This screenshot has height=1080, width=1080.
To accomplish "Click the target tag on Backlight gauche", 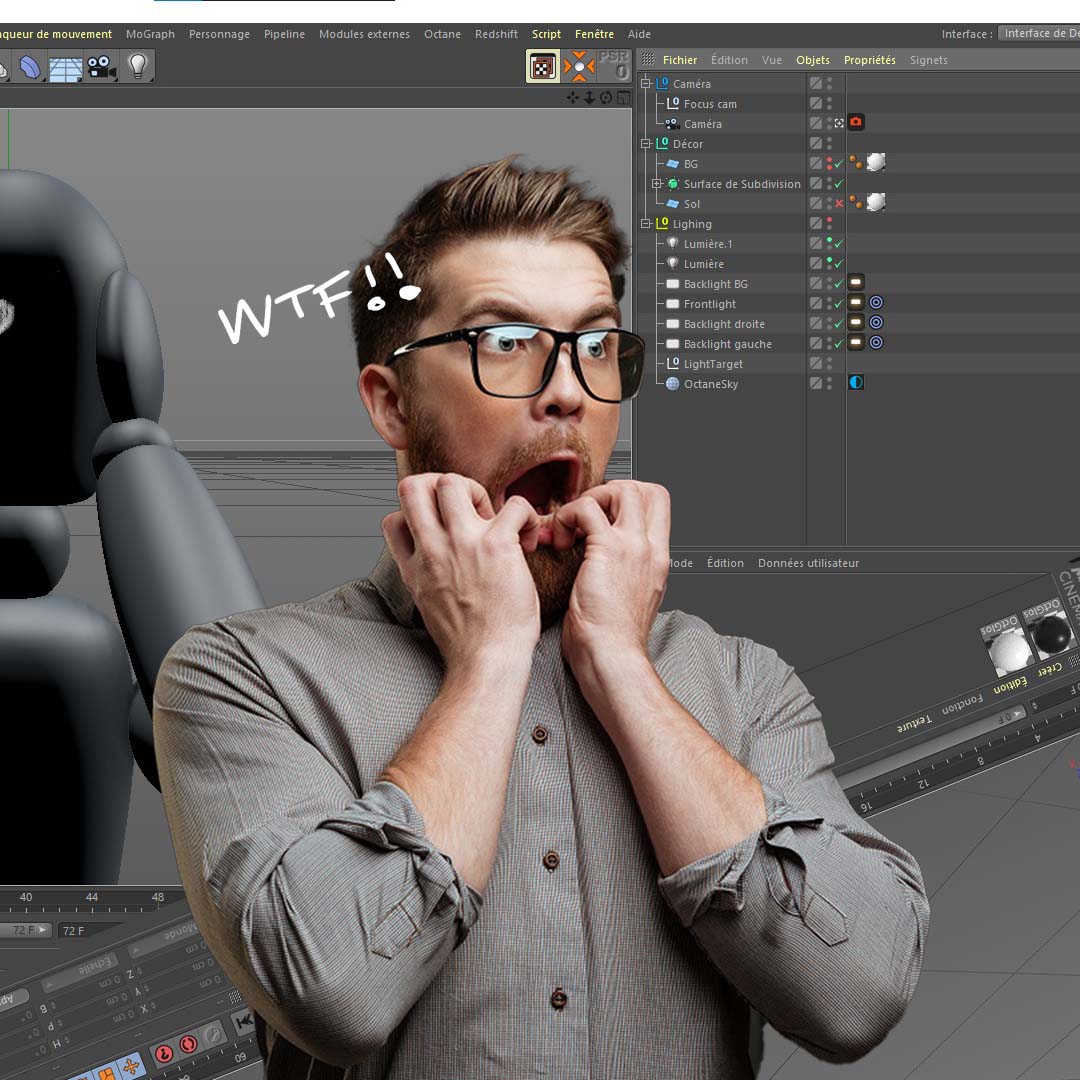I will [x=876, y=342].
